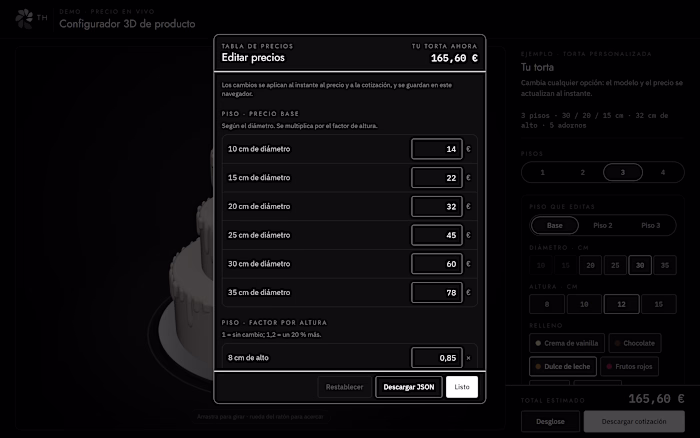
Task: Select 4 pisos option
Action: [663, 172]
